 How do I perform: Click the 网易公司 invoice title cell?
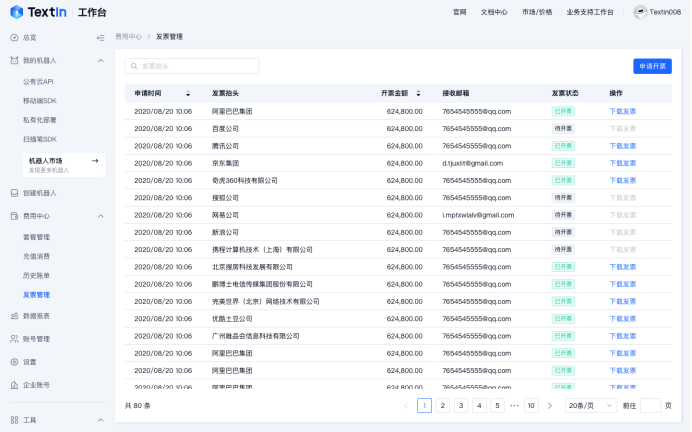[x=225, y=215]
